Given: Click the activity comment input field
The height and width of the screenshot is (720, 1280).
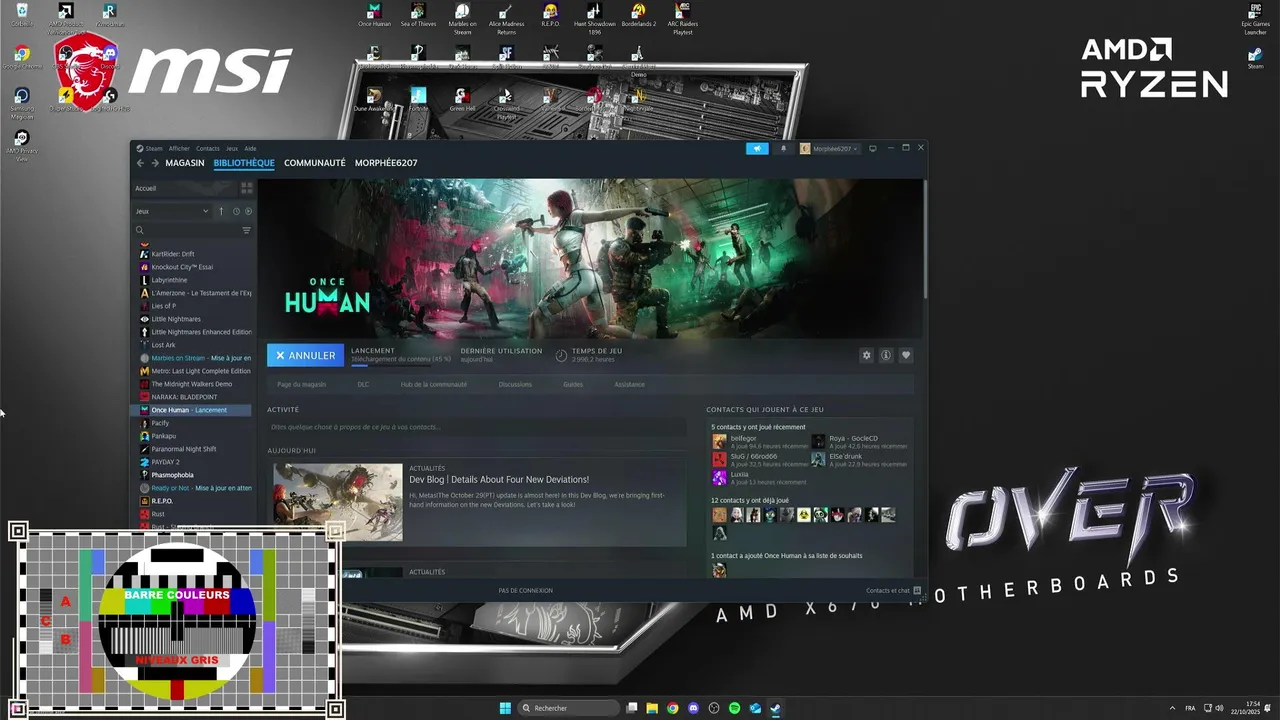Looking at the screenshot, I should 476,427.
